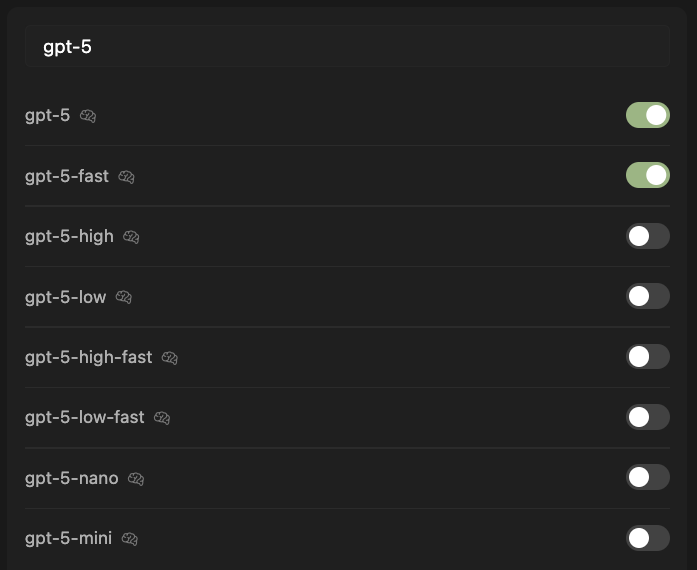697x570 pixels.
Task: Disable the gpt-5 model toggle
Action: (648, 115)
